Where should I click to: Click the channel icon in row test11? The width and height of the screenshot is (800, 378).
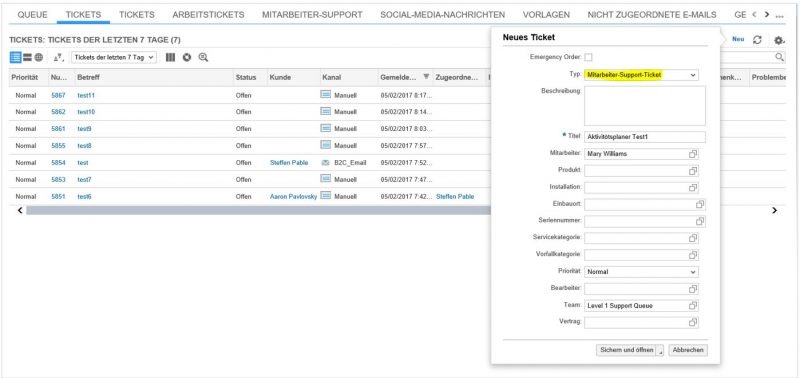(x=326, y=95)
